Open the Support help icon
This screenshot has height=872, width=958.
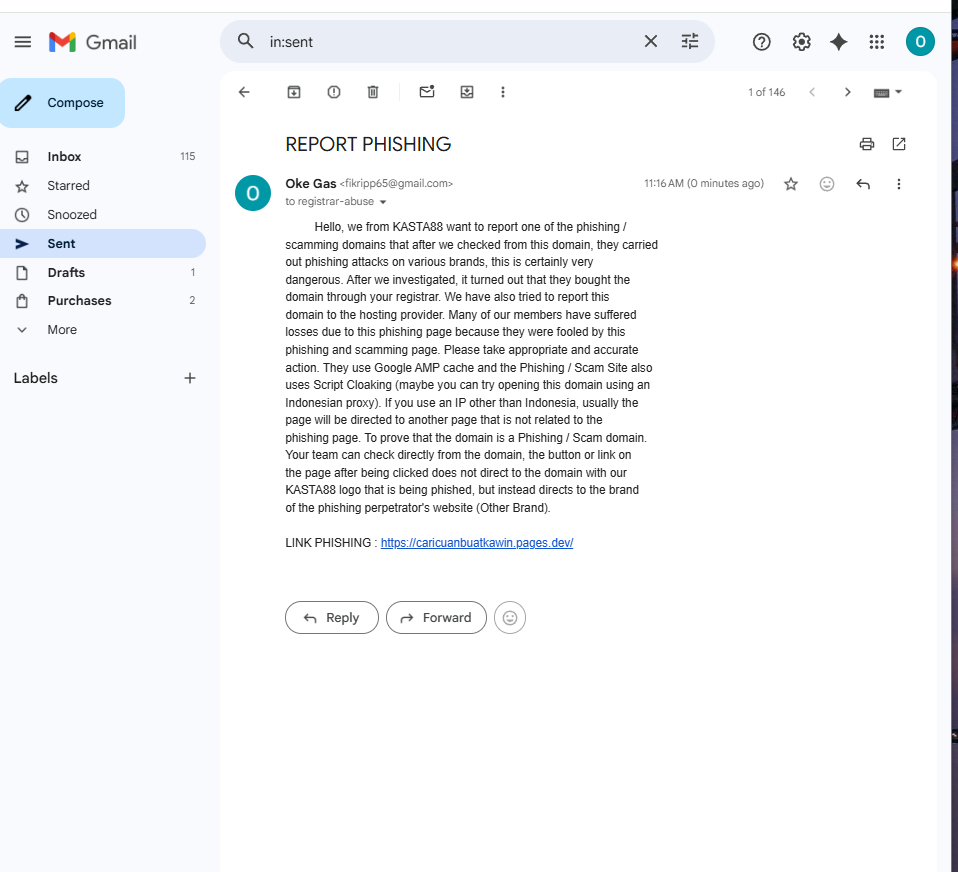click(x=761, y=42)
